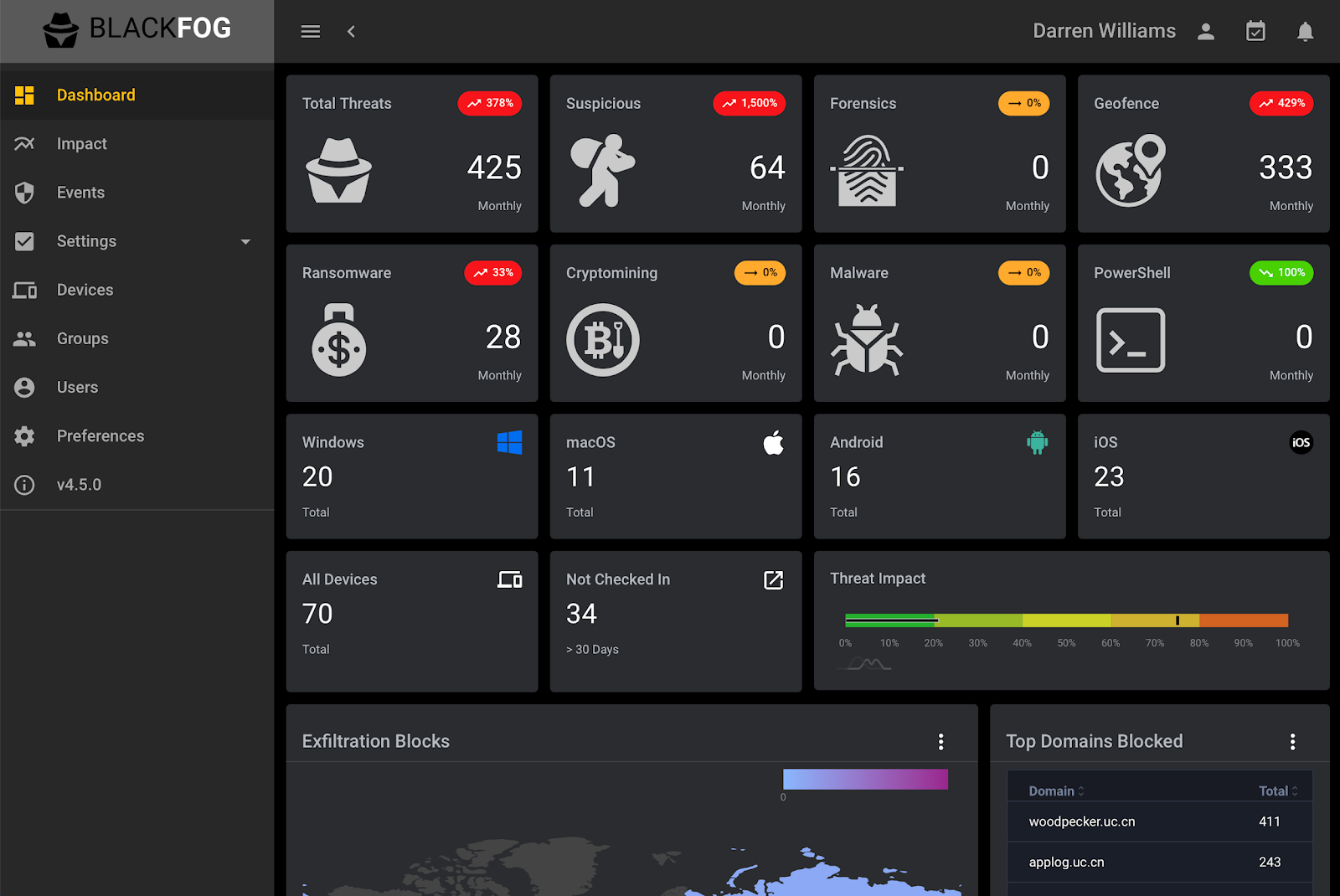Click the Darren Williams username
This screenshot has width=1340, height=896.
click(x=1104, y=31)
